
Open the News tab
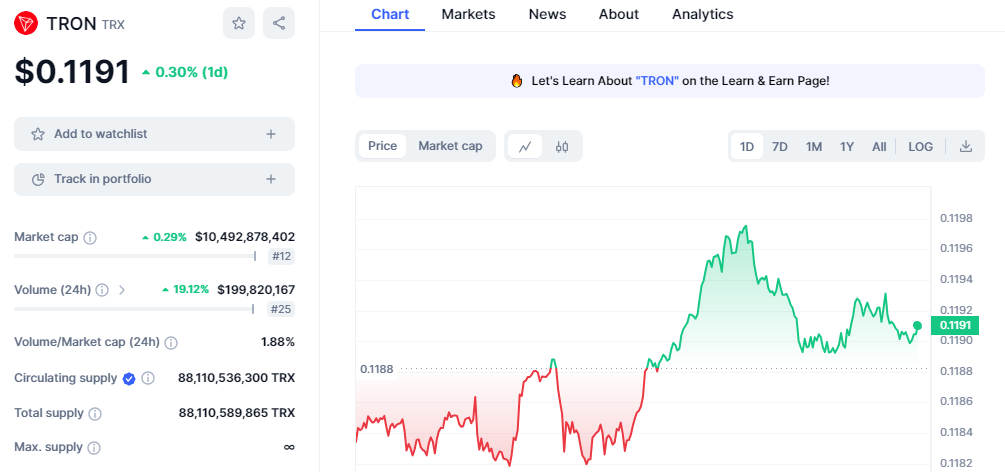(x=547, y=14)
